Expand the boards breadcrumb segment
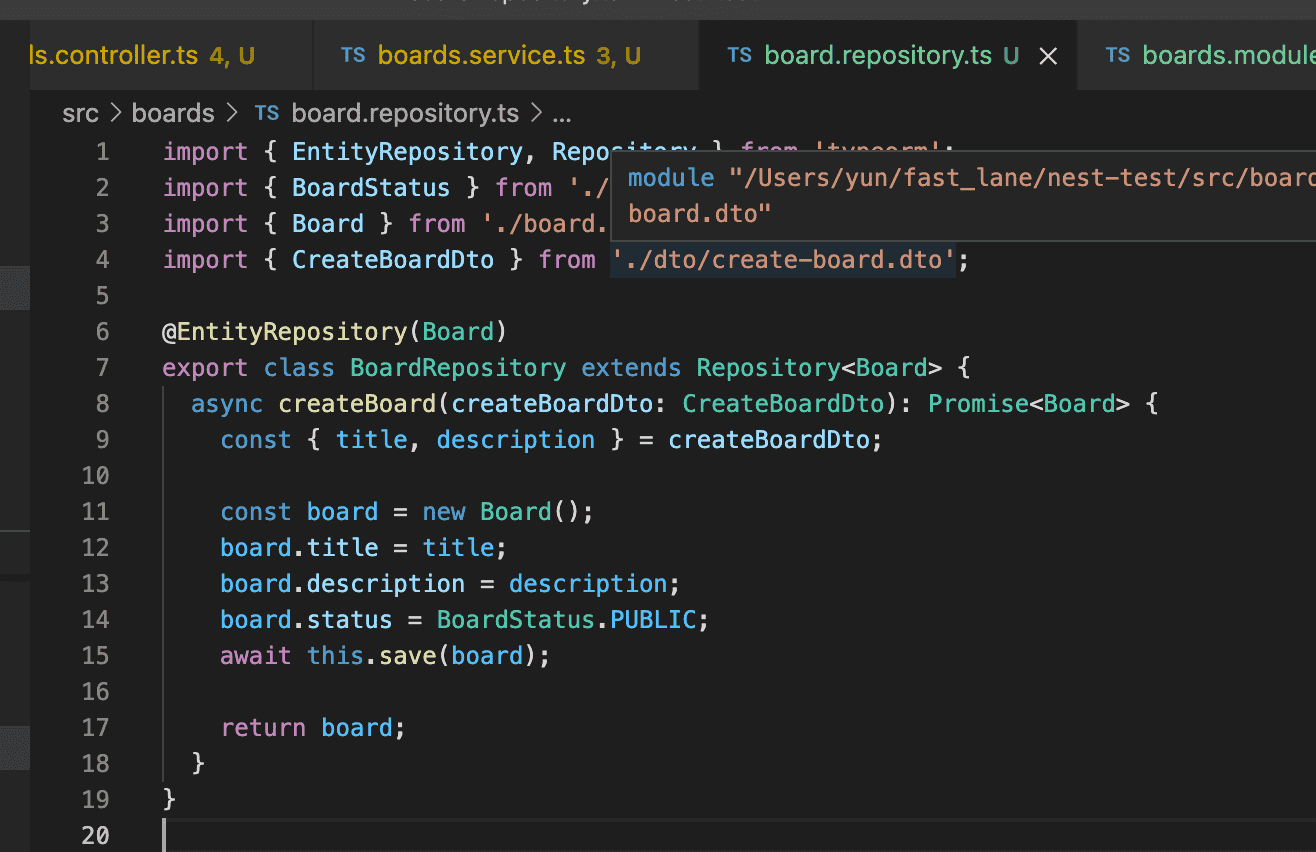1316x852 pixels. click(x=173, y=113)
